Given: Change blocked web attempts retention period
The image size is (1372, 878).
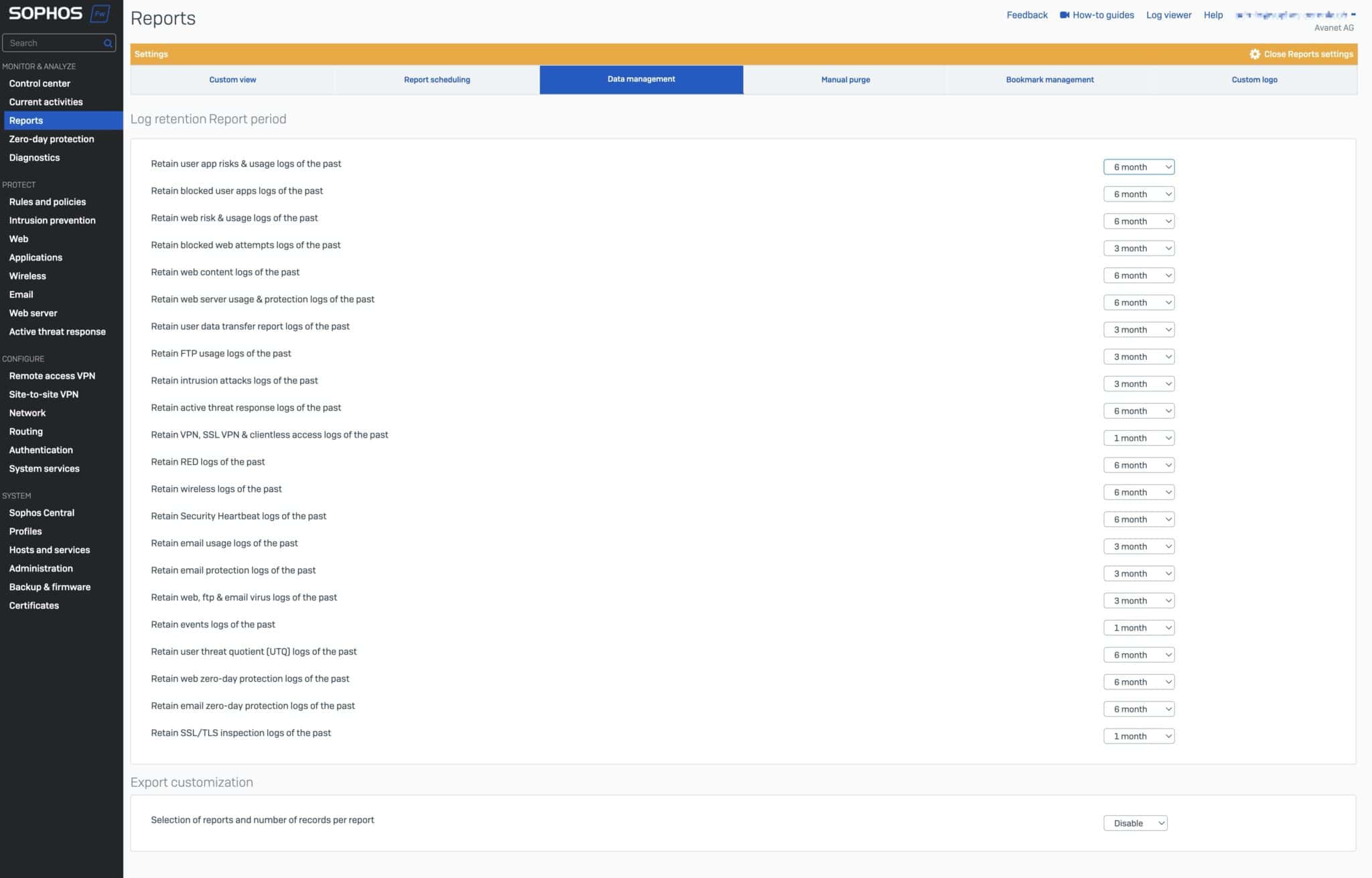Looking at the screenshot, I should 1138,248.
